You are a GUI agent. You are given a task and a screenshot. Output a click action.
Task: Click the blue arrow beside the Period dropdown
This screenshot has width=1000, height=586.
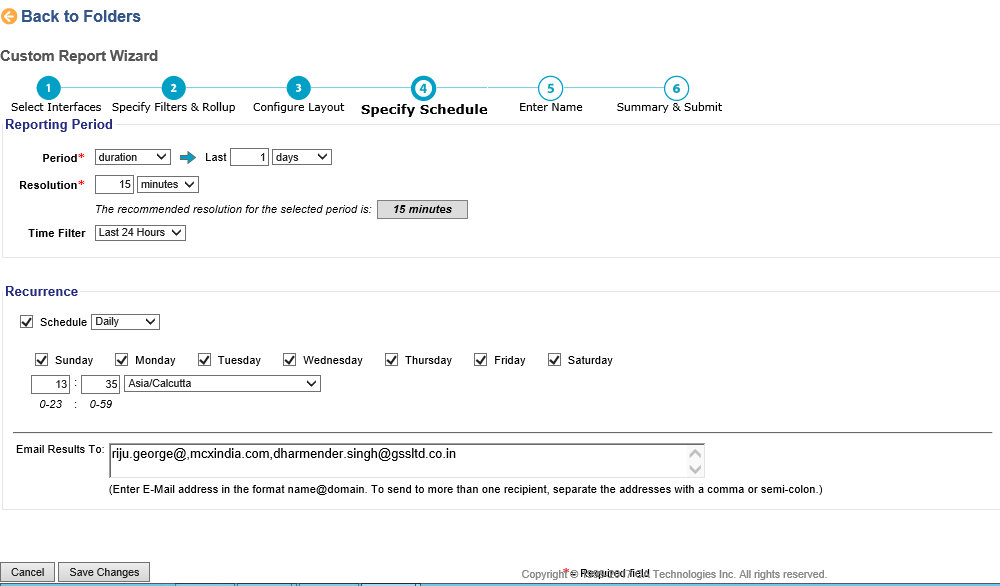coord(187,157)
